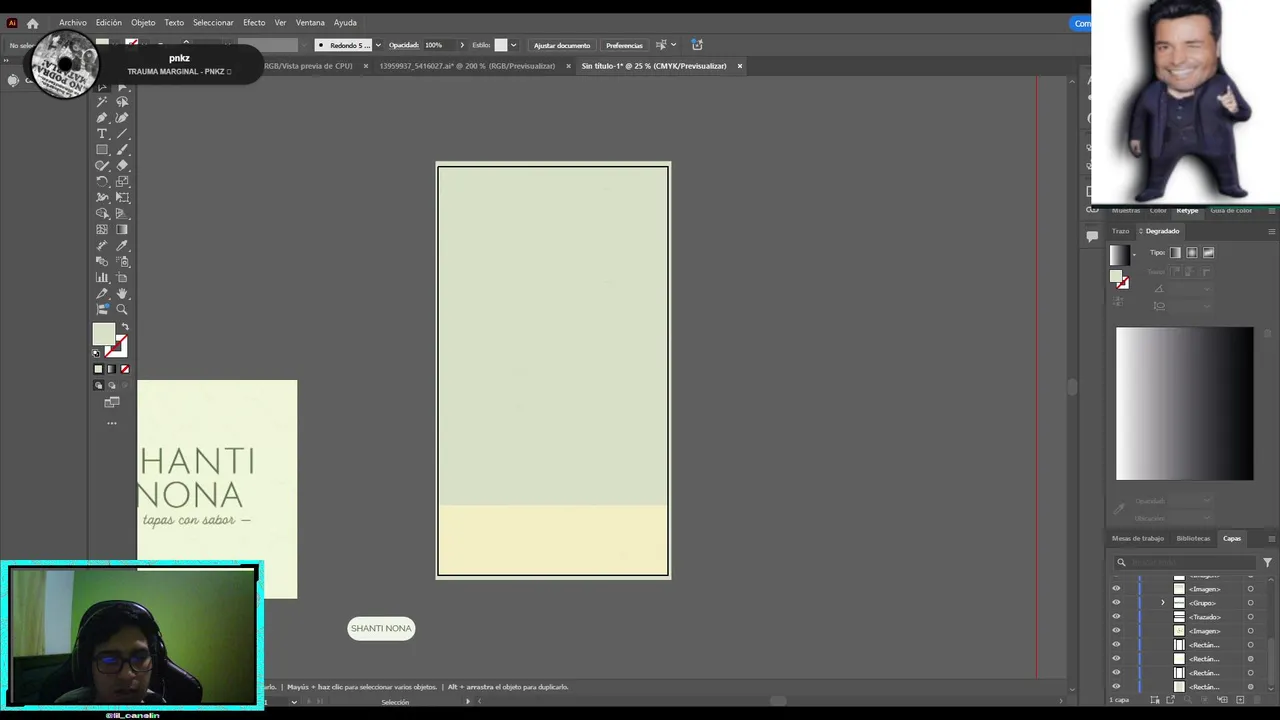Choose freeform gradient type
This screenshot has width=1280, height=720.
(x=1208, y=253)
